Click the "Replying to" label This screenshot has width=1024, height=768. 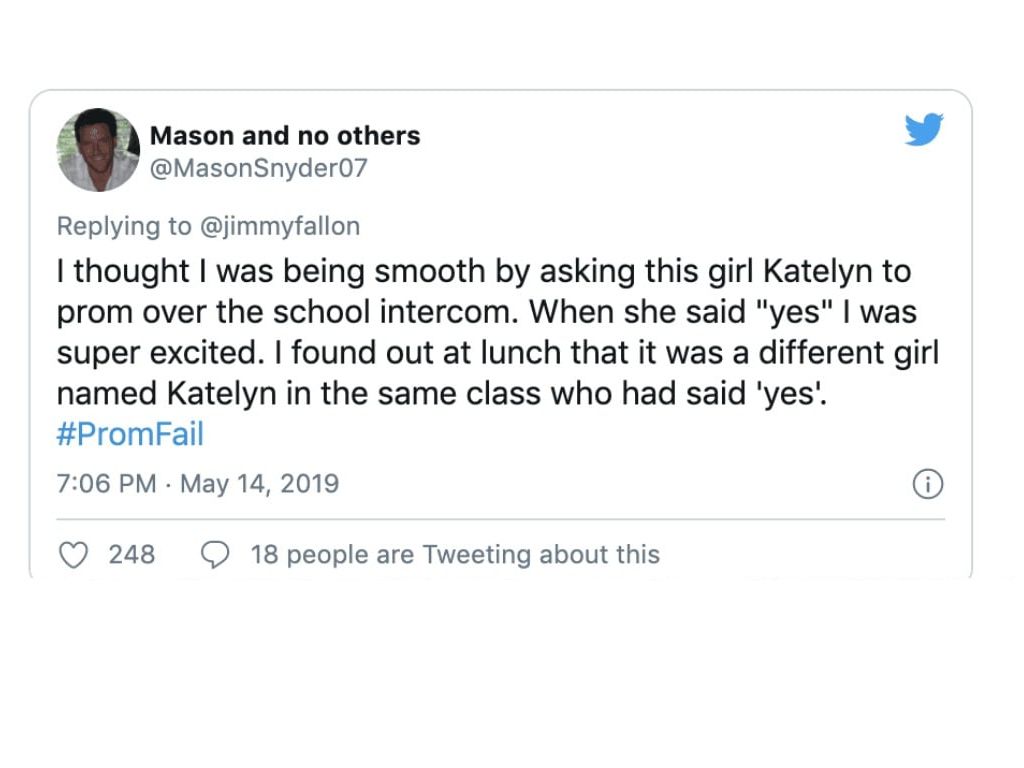(x=123, y=226)
